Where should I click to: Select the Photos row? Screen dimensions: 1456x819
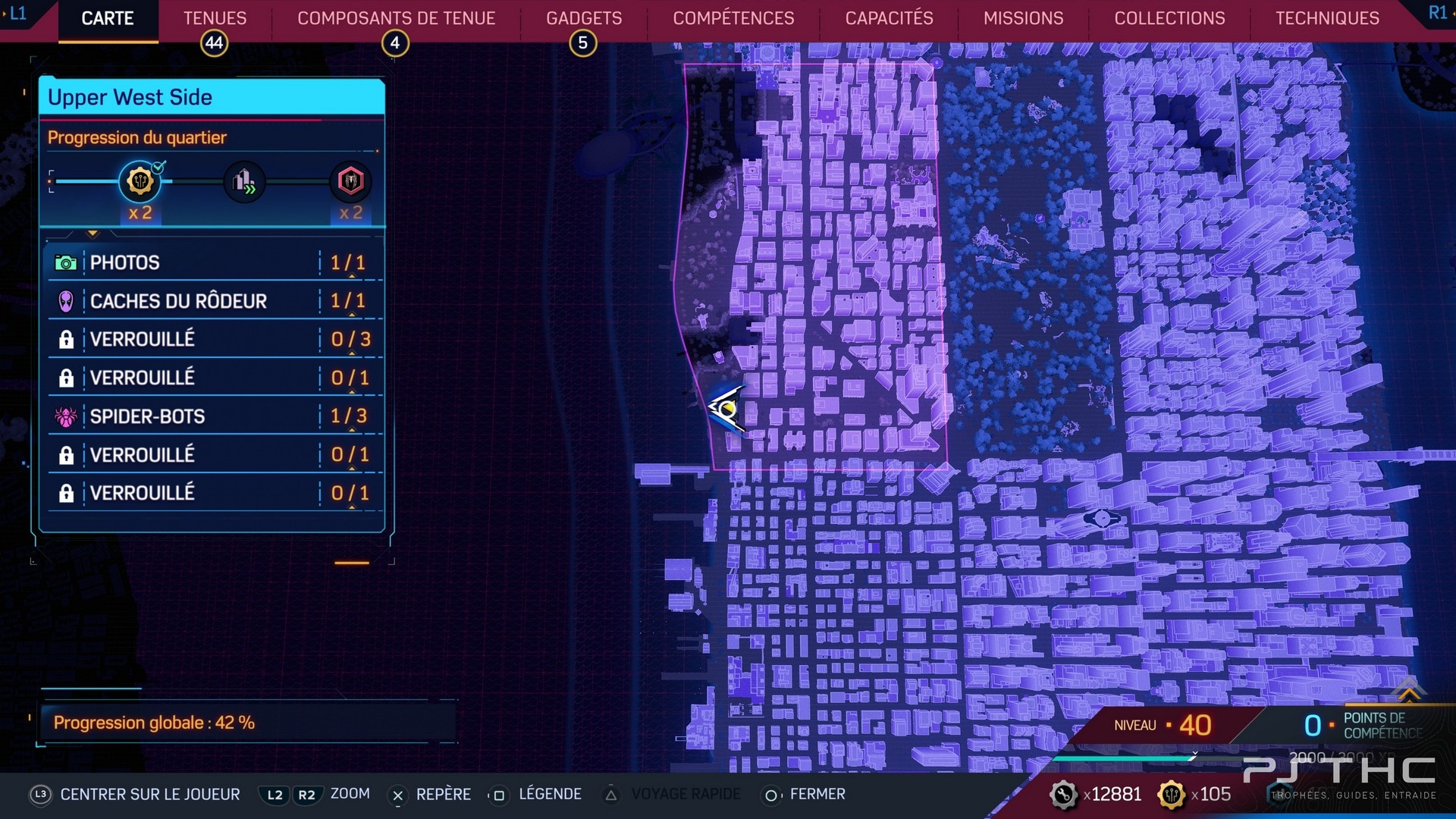tap(215, 262)
